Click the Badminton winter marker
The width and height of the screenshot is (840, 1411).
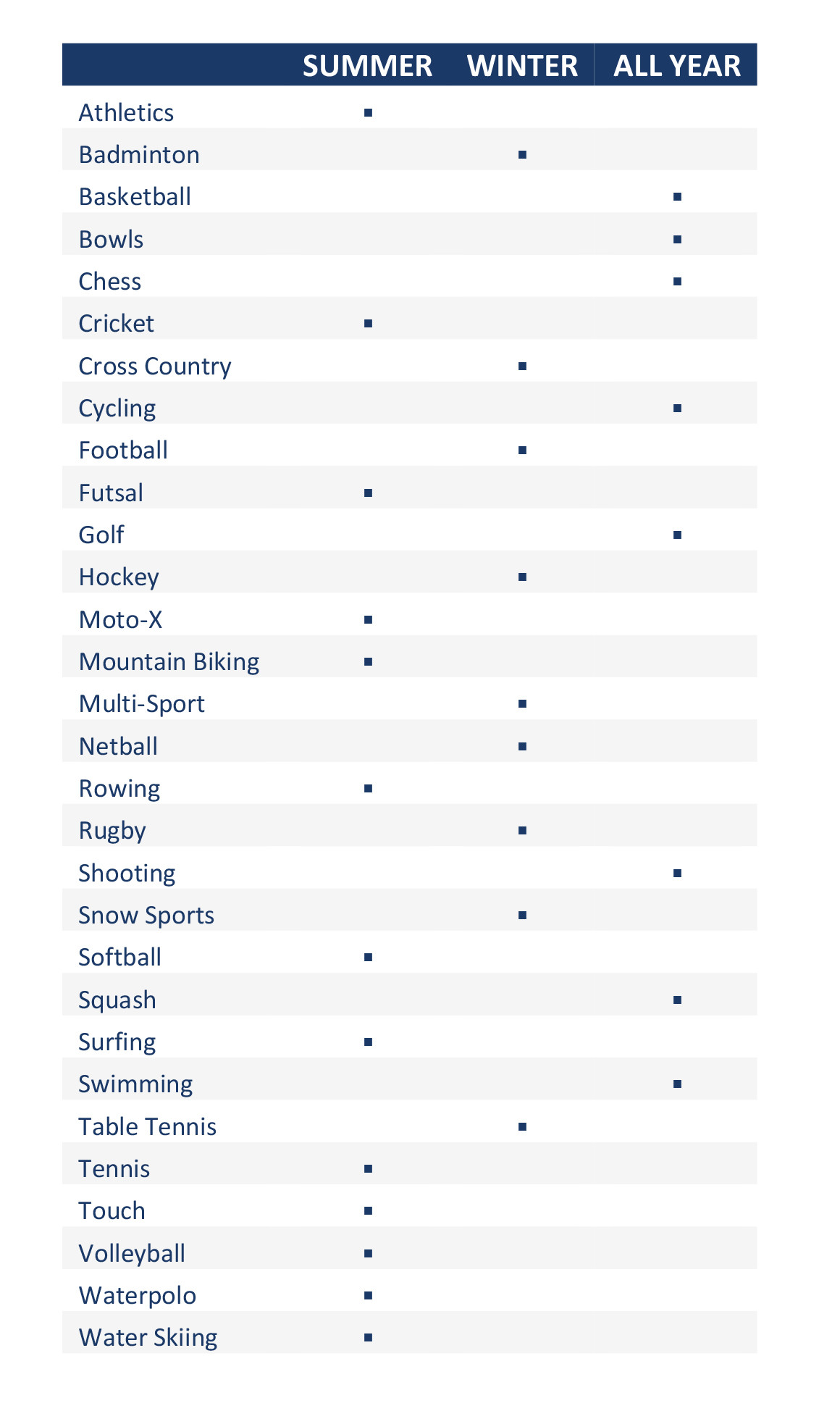522,154
